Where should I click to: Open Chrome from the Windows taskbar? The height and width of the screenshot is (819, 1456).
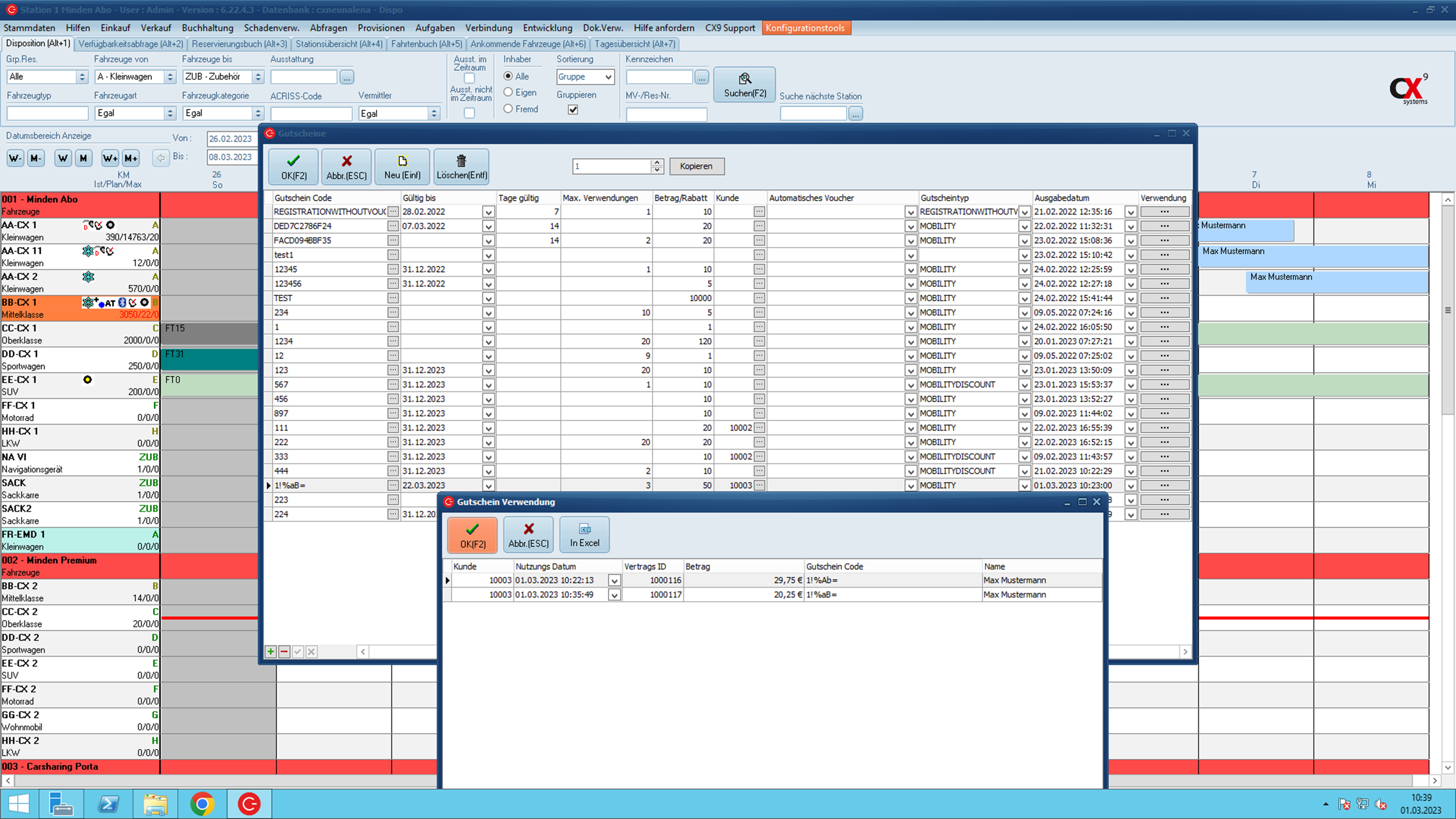coord(202,804)
